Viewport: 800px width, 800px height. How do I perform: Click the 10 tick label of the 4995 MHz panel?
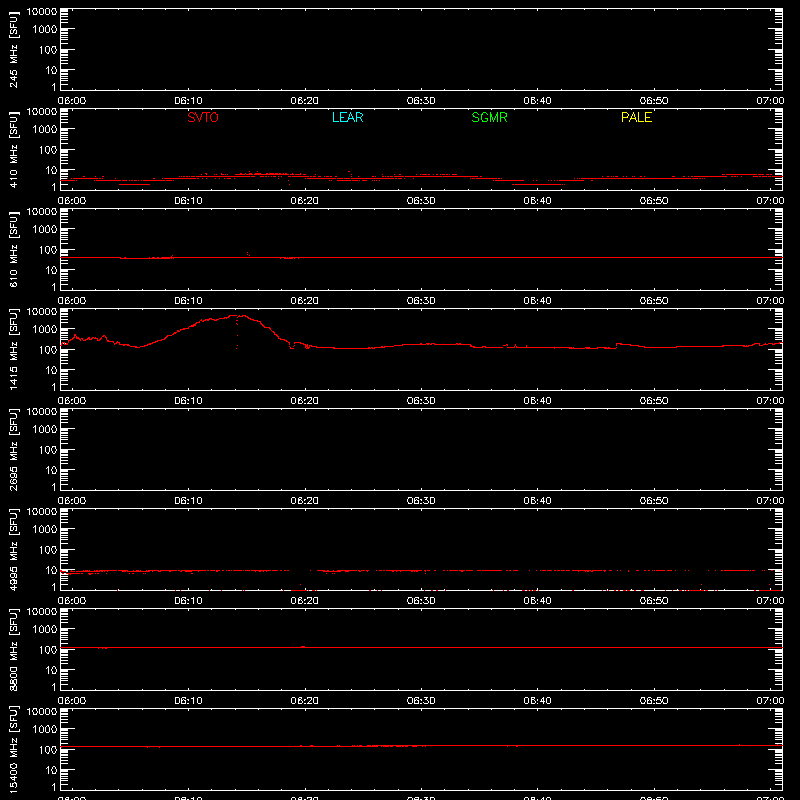click(x=51, y=570)
